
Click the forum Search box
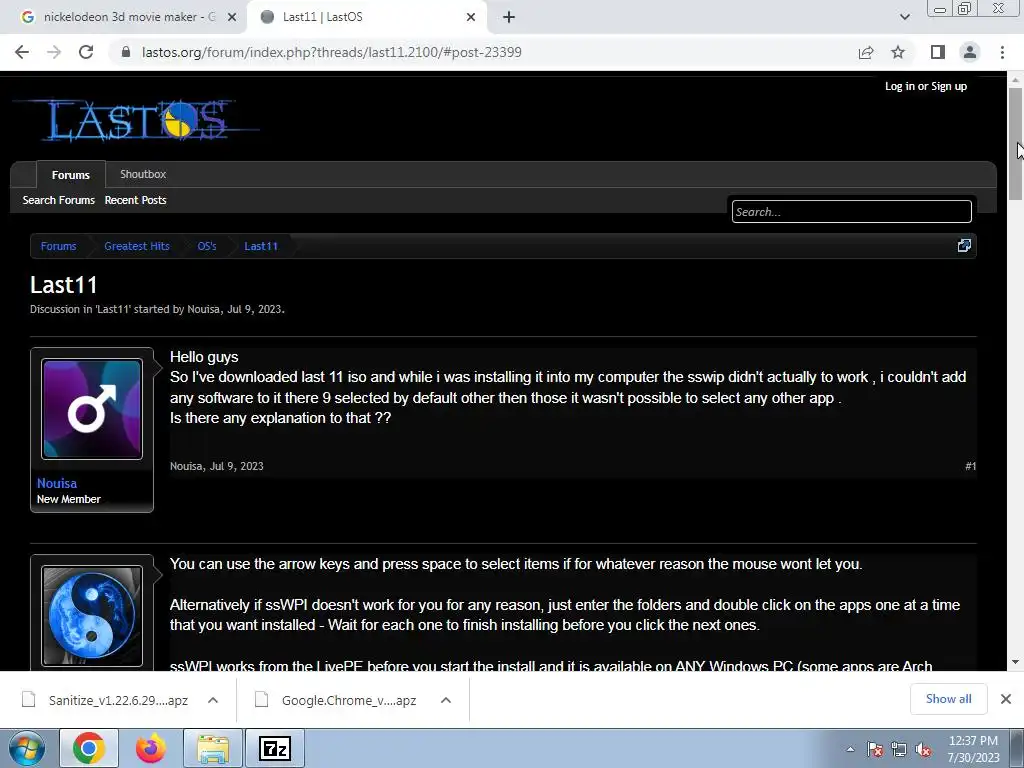(852, 212)
